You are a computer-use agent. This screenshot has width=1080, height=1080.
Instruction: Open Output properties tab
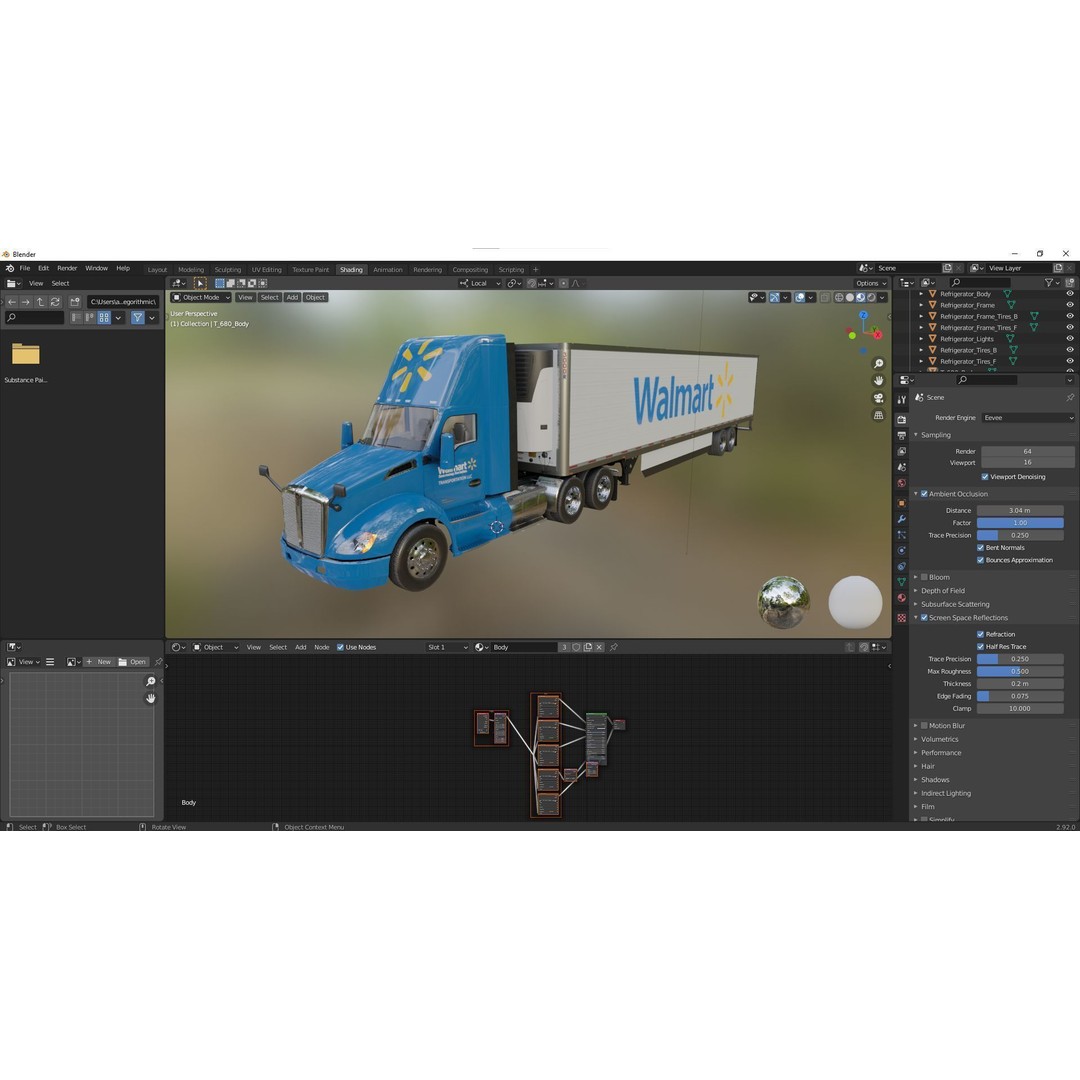pos(902,435)
